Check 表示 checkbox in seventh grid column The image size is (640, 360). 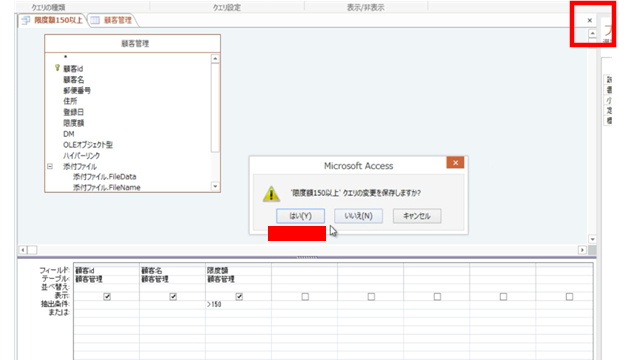pyautogui.click(x=503, y=297)
